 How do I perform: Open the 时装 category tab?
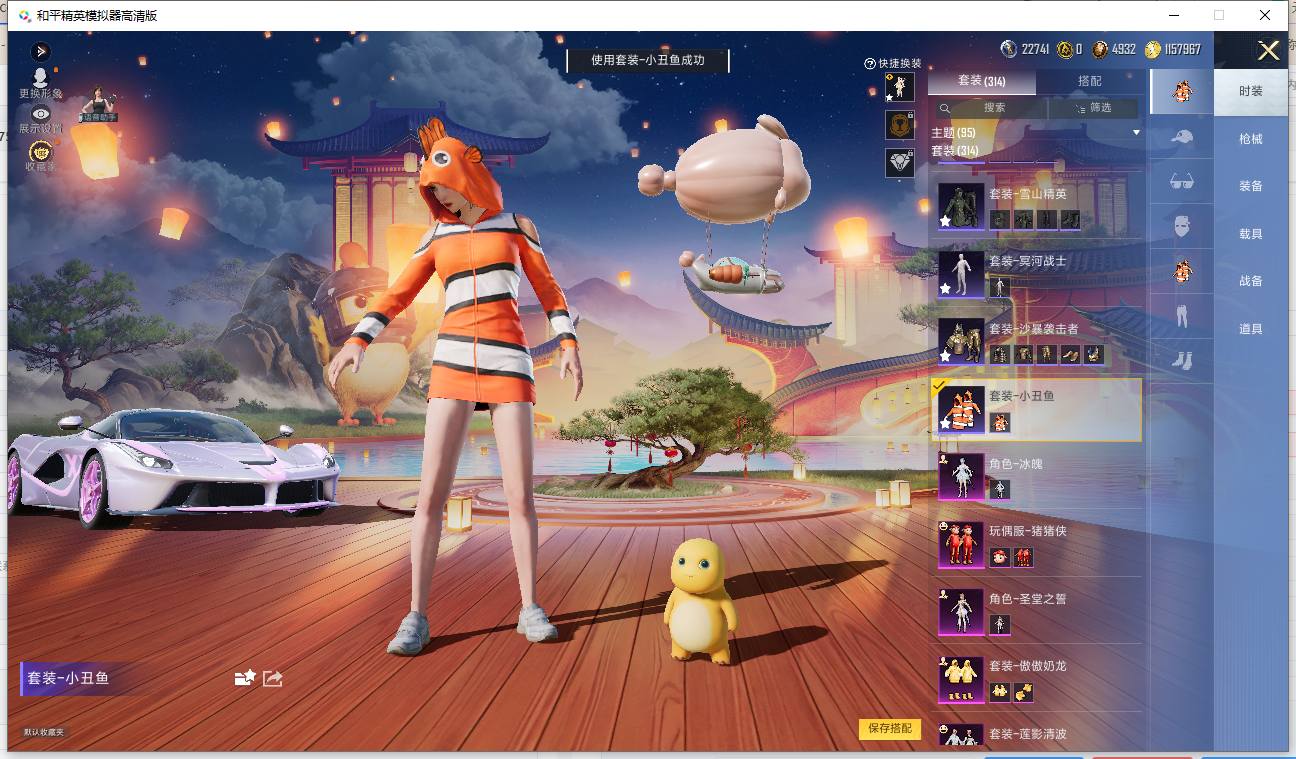point(1250,91)
